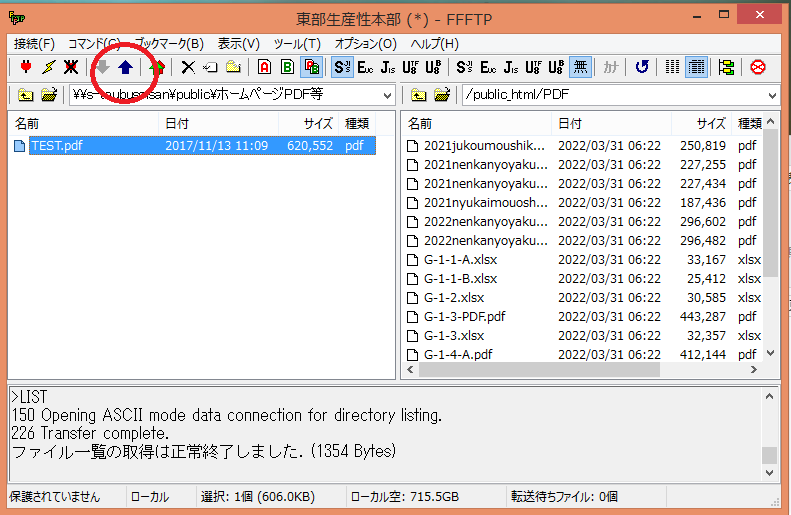This screenshot has width=791, height=515.
Task: Sort remote list by サイズ column header
Action: click(x=711, y=123)
